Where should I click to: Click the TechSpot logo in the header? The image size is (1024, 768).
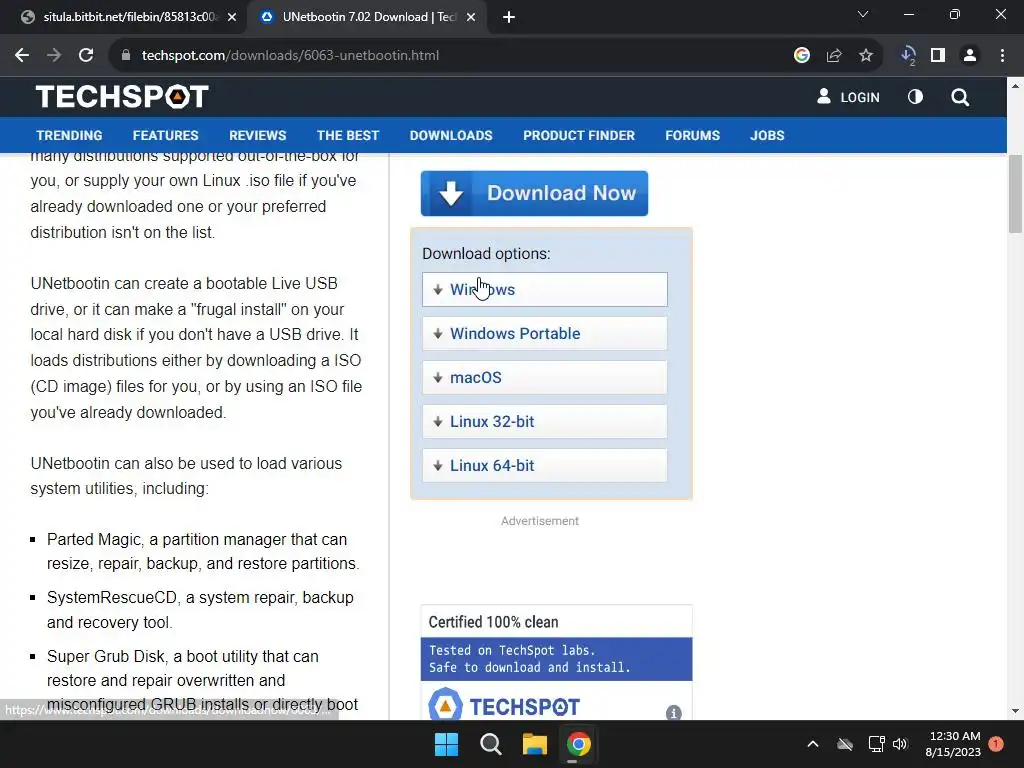point(122,97)
